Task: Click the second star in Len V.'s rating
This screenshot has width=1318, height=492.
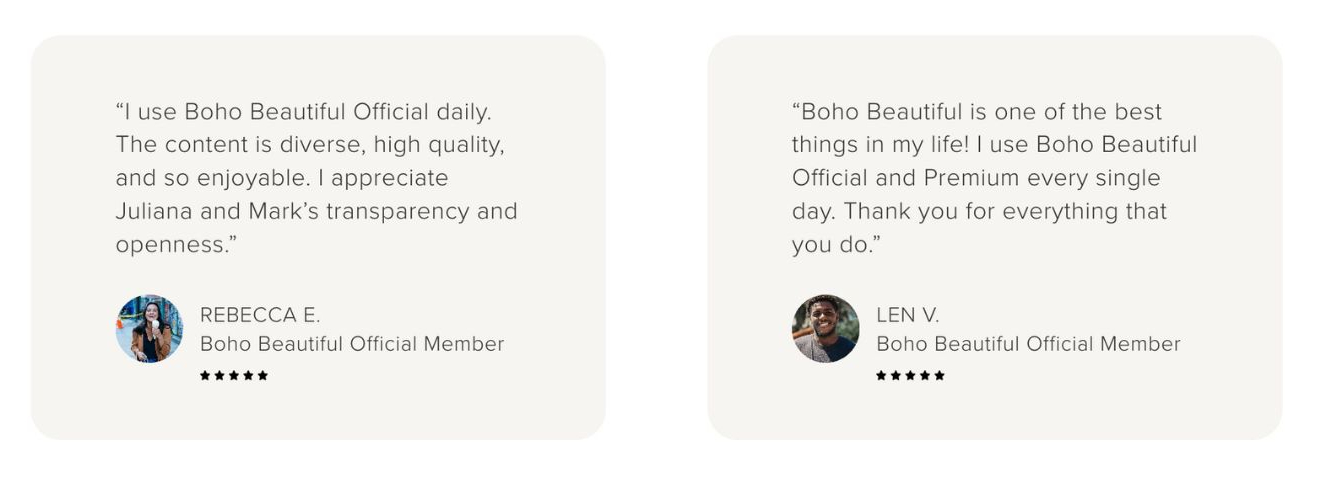Action: click(x=896, y=375)
